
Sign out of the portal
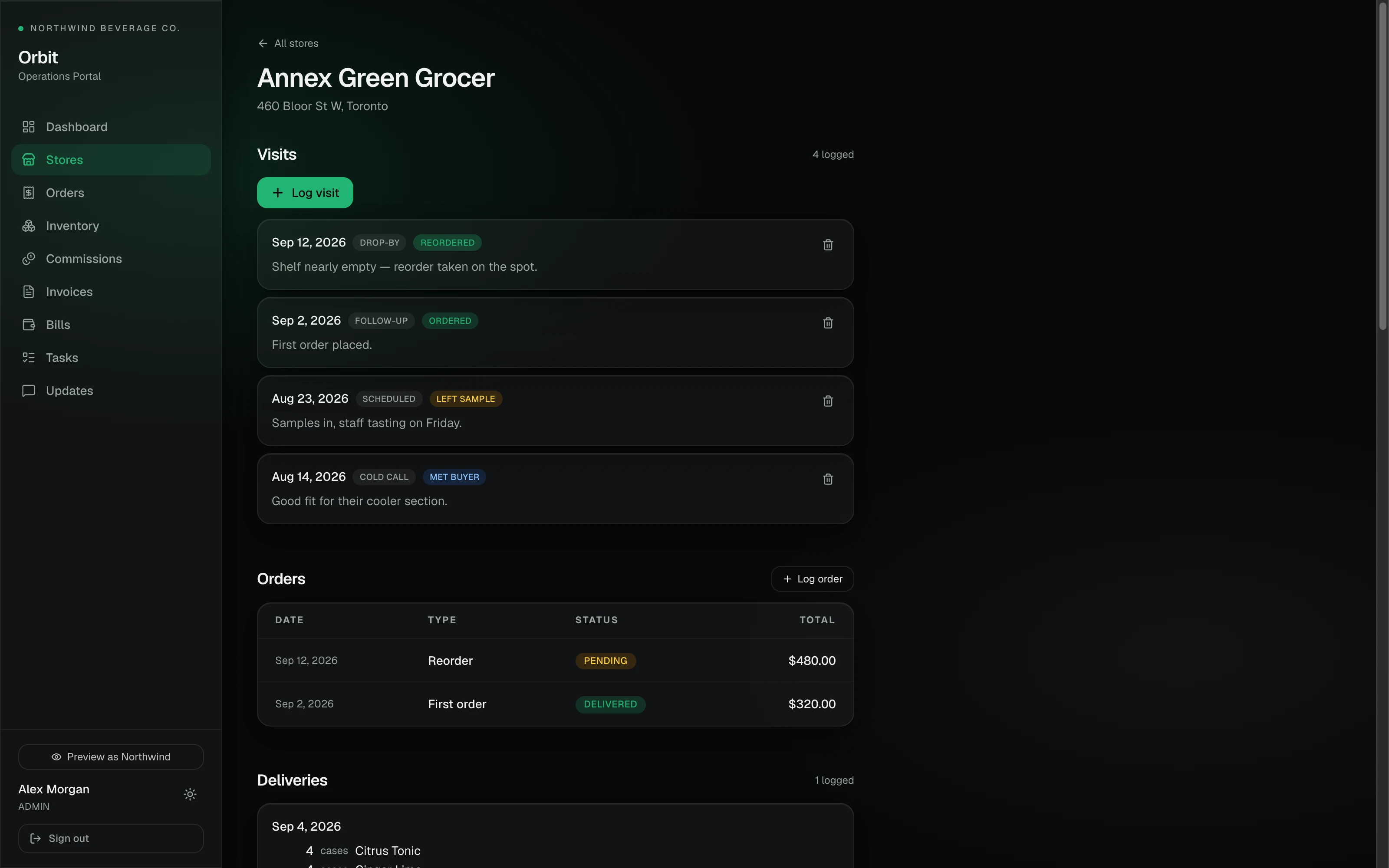pos(111,838)
